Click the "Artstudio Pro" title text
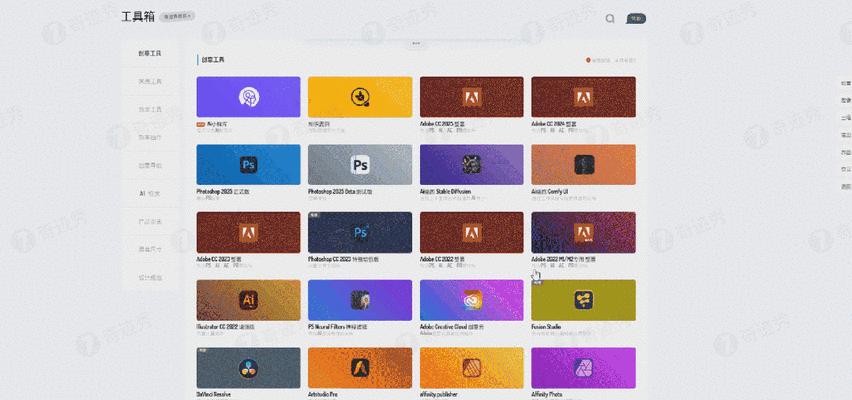 point(323,394)
